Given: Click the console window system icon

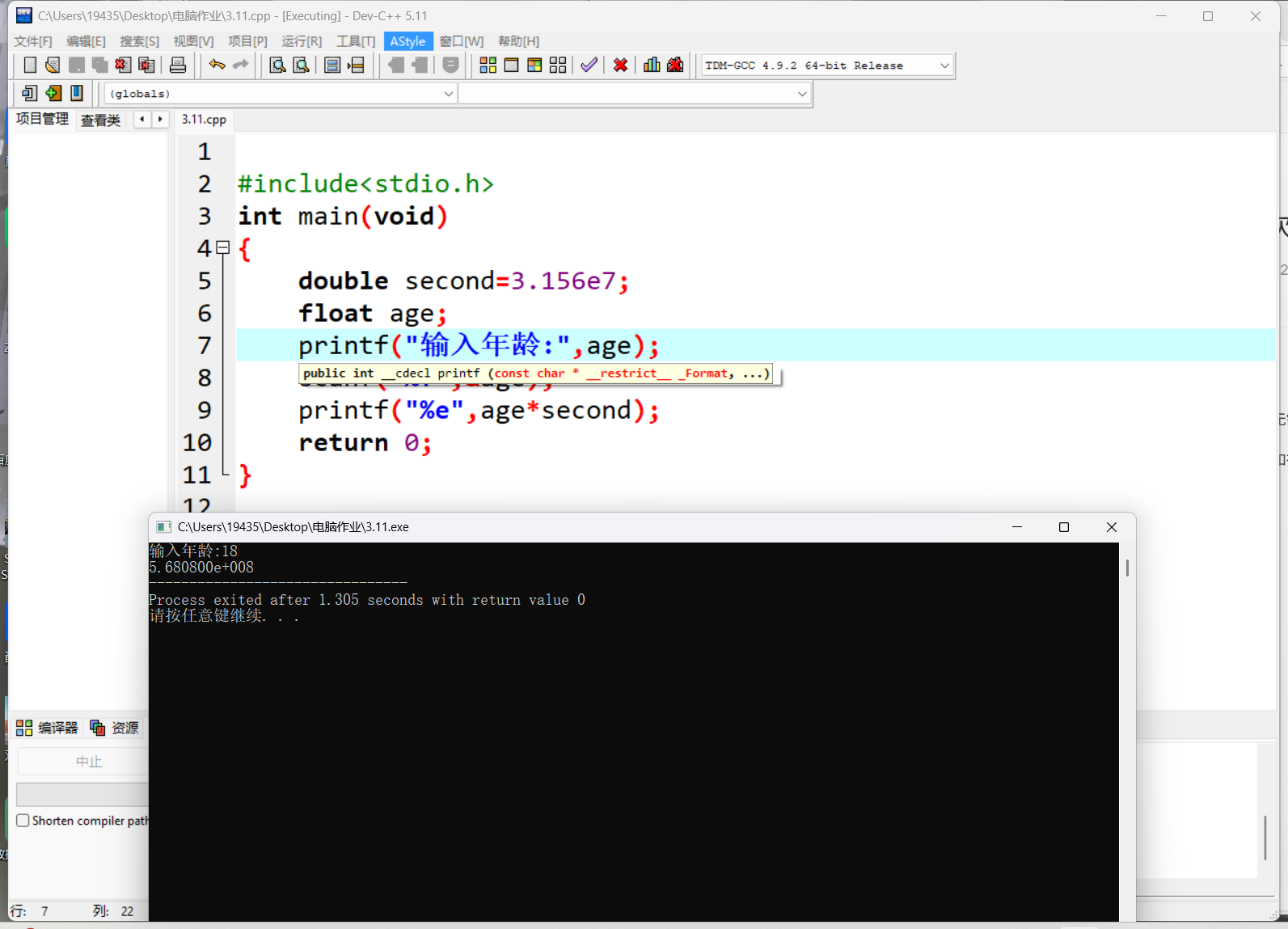Looking at the screenshot, I should click(163, 527).
